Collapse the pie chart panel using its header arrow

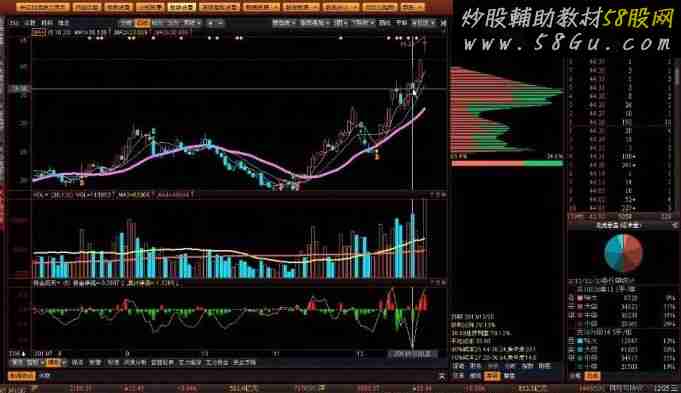coord(675,225)
